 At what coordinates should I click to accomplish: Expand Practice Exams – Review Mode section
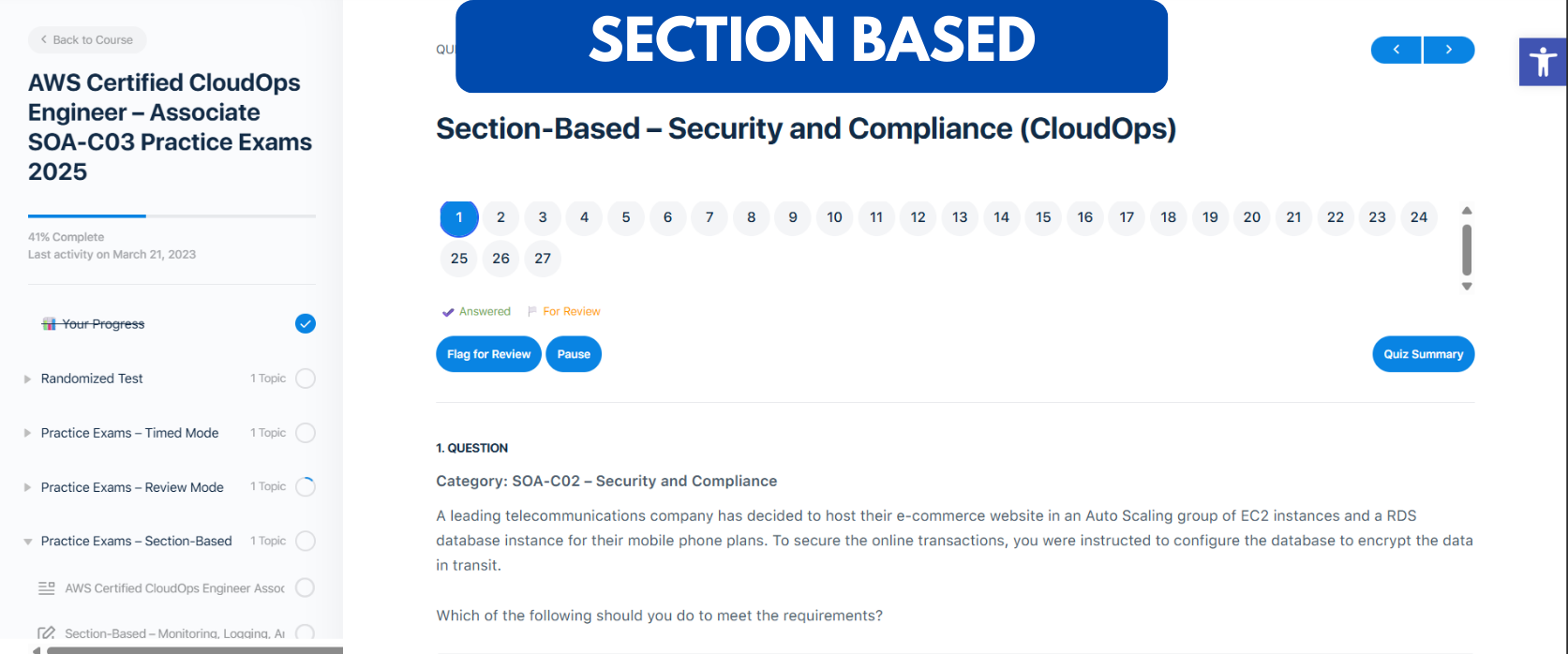(x=28, y=487)
